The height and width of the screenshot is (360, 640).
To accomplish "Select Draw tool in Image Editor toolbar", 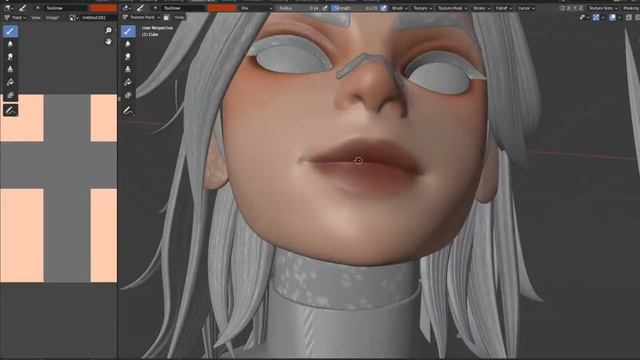I will 10,31.
